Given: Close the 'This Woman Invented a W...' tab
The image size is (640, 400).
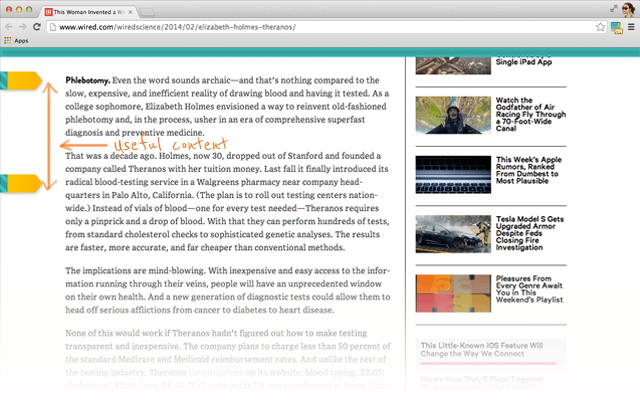Looking at the screenshot, I should (130, 12).
